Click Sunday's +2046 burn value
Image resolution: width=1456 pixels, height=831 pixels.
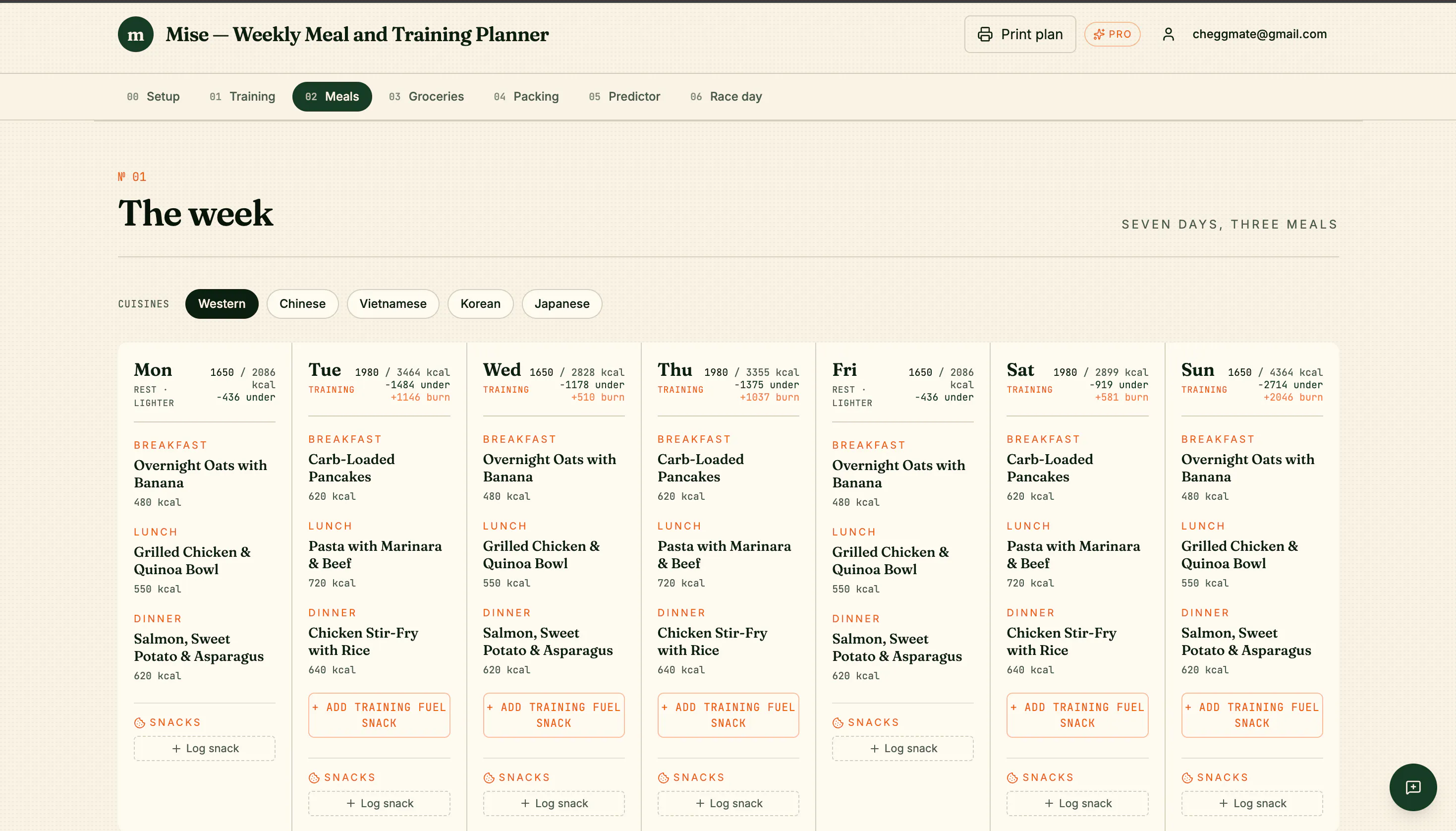tap(1292, 397)
